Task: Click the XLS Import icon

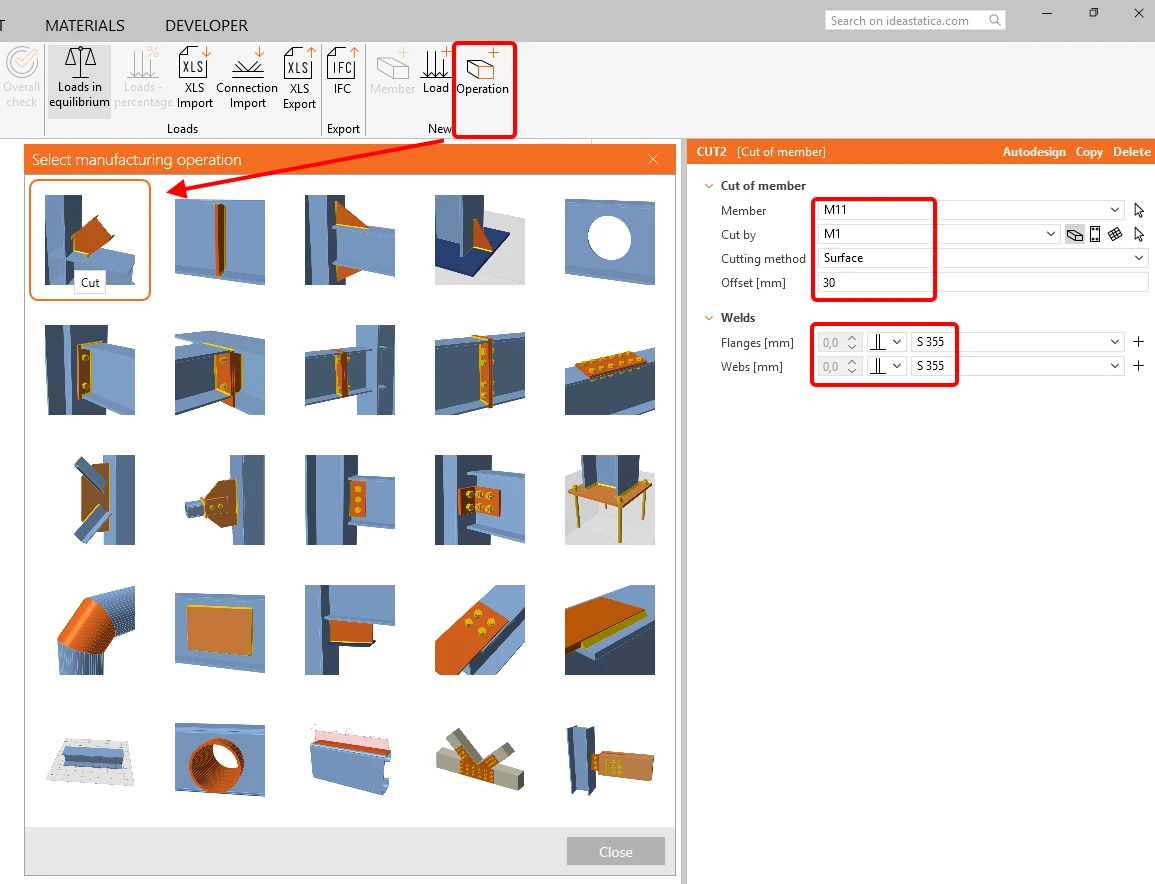Action: point(194,78)
